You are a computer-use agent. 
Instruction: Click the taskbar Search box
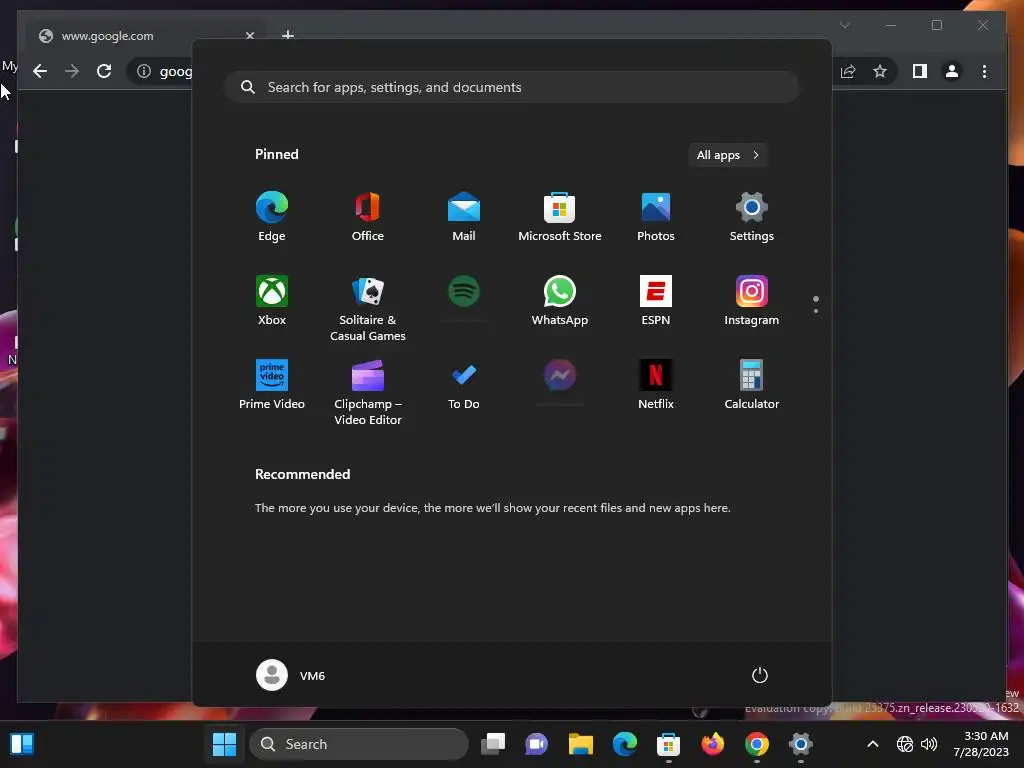[359, 744]
